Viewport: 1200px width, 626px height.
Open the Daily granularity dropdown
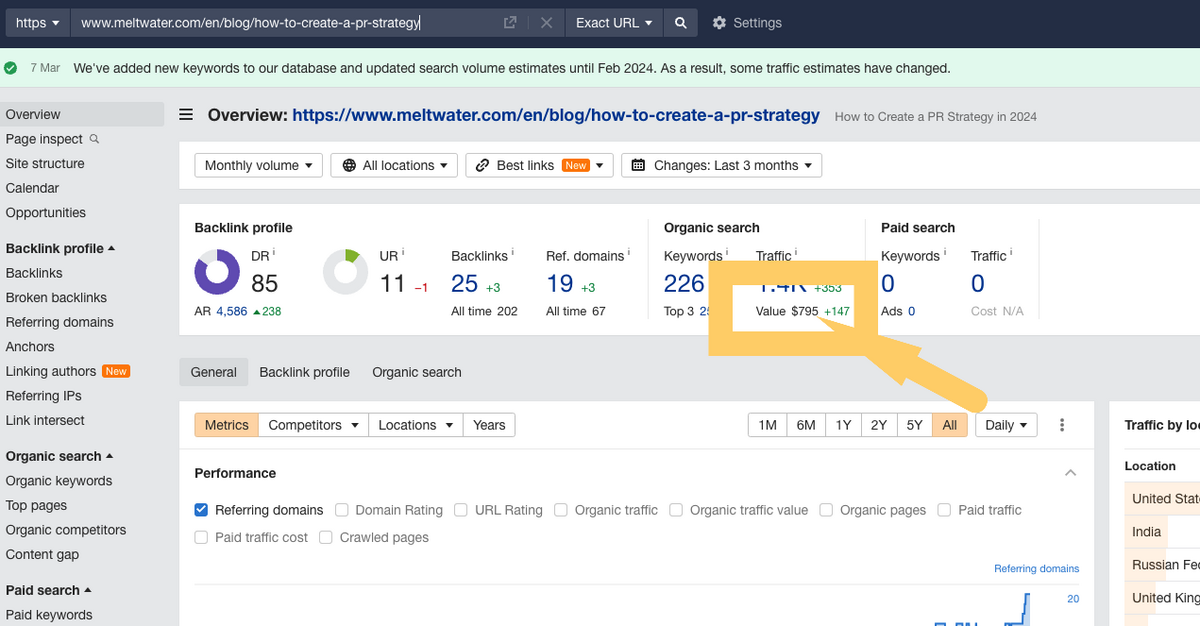1006,425
